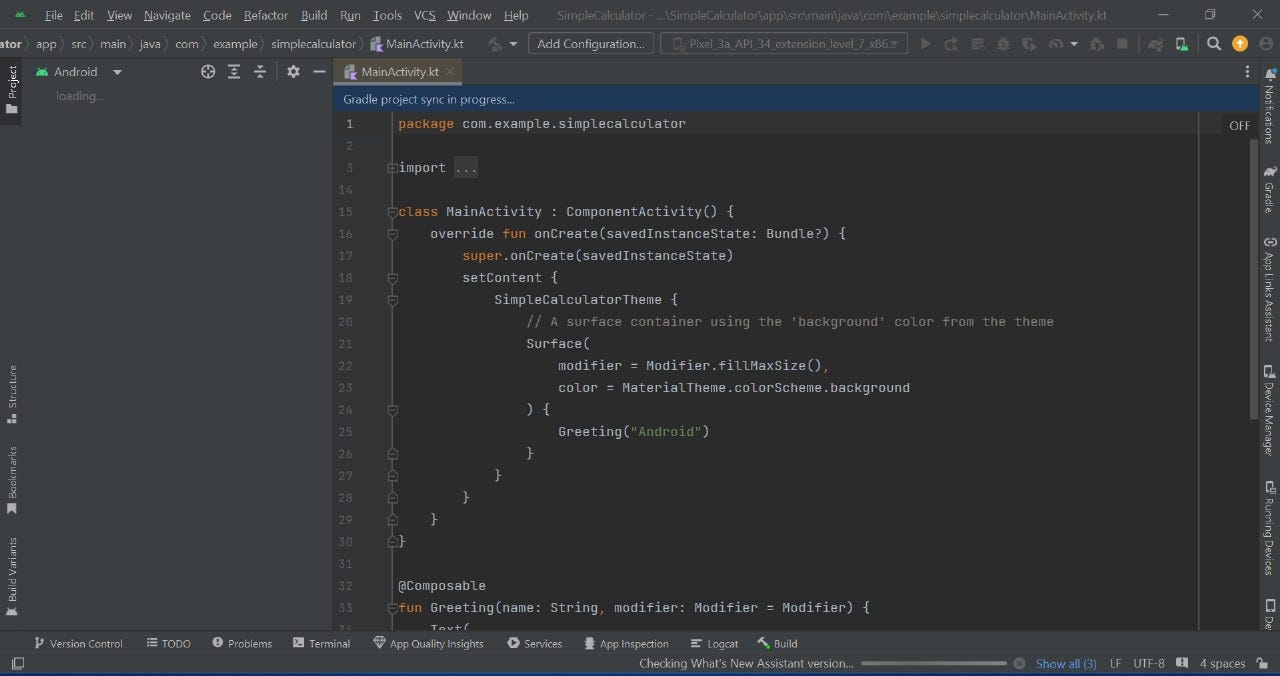The width and height of the screenshot is (1280, 676).
Task: Click the UTF-8 encoding in status bar
Action: pos(1149,663)
